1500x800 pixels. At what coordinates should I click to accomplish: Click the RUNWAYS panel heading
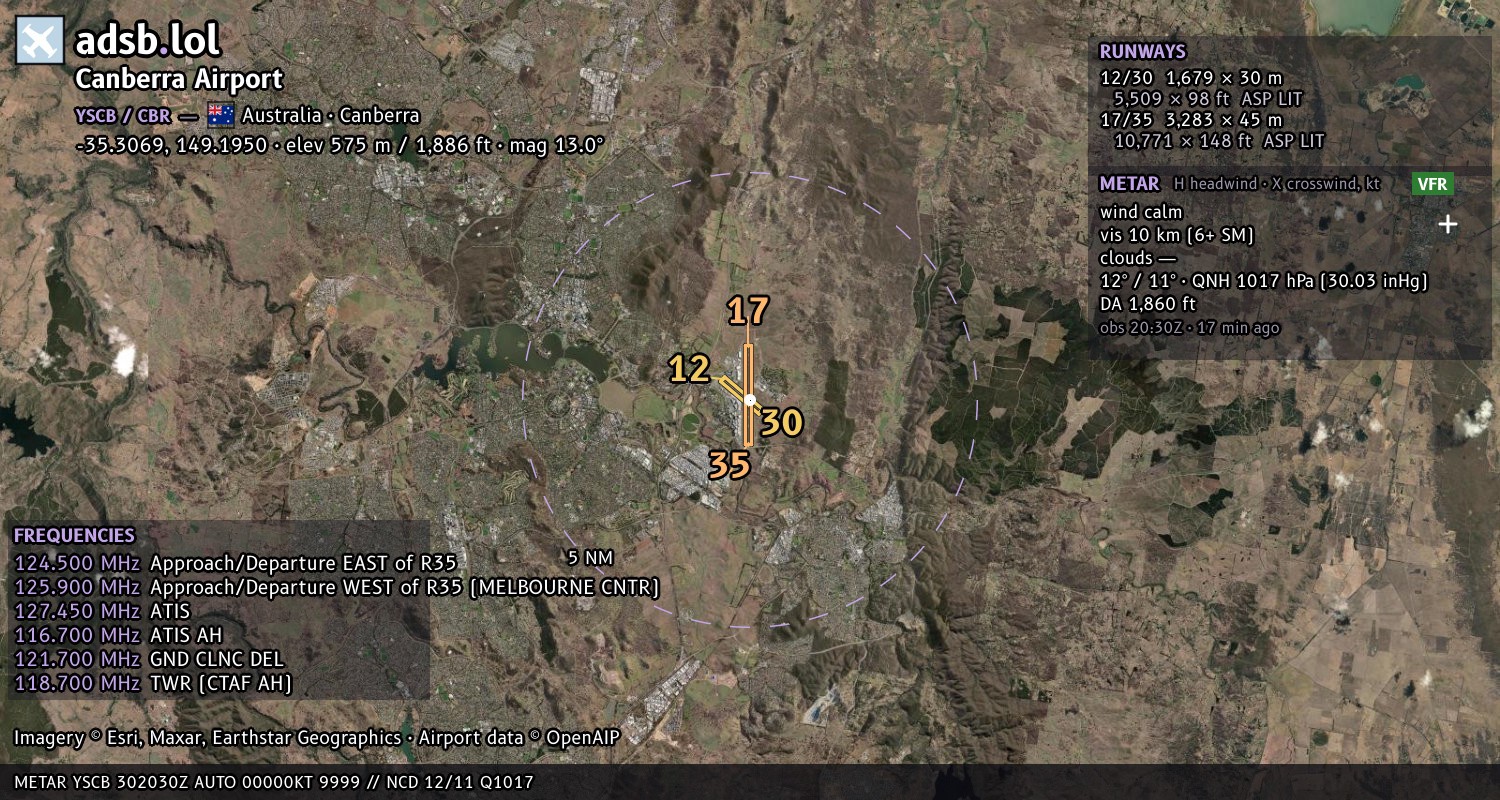point(1142,51)
